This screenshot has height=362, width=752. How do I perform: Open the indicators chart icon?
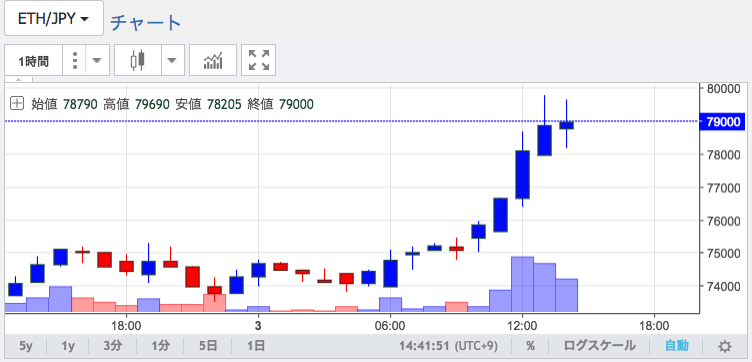point(213,60)
